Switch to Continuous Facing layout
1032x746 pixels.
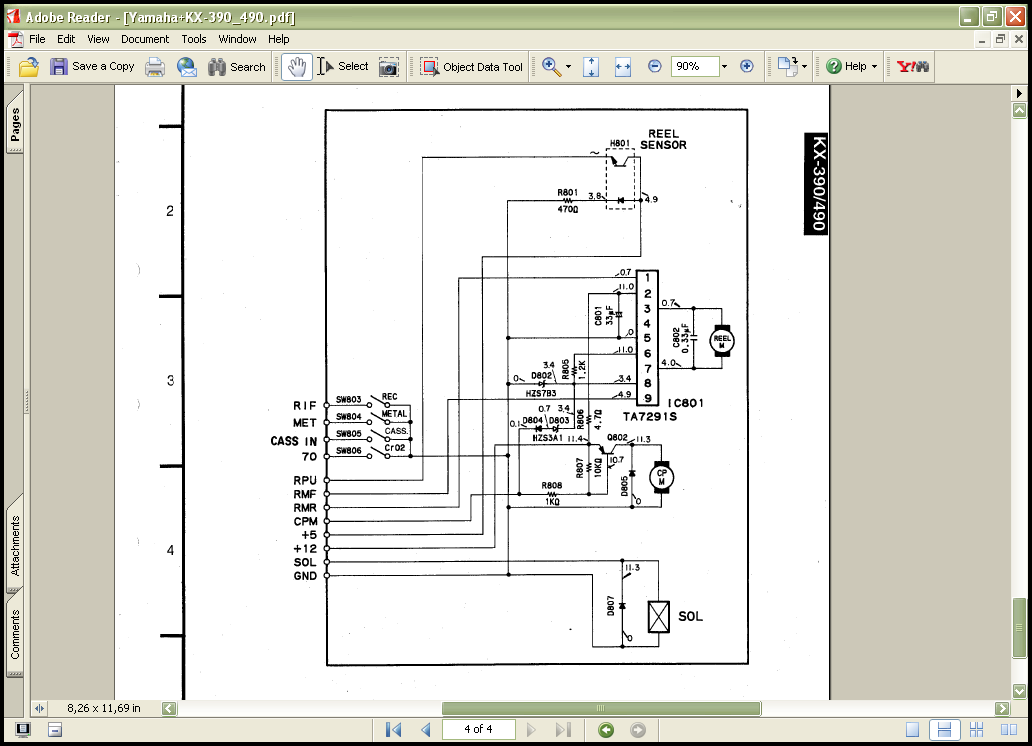click(977, 730)
